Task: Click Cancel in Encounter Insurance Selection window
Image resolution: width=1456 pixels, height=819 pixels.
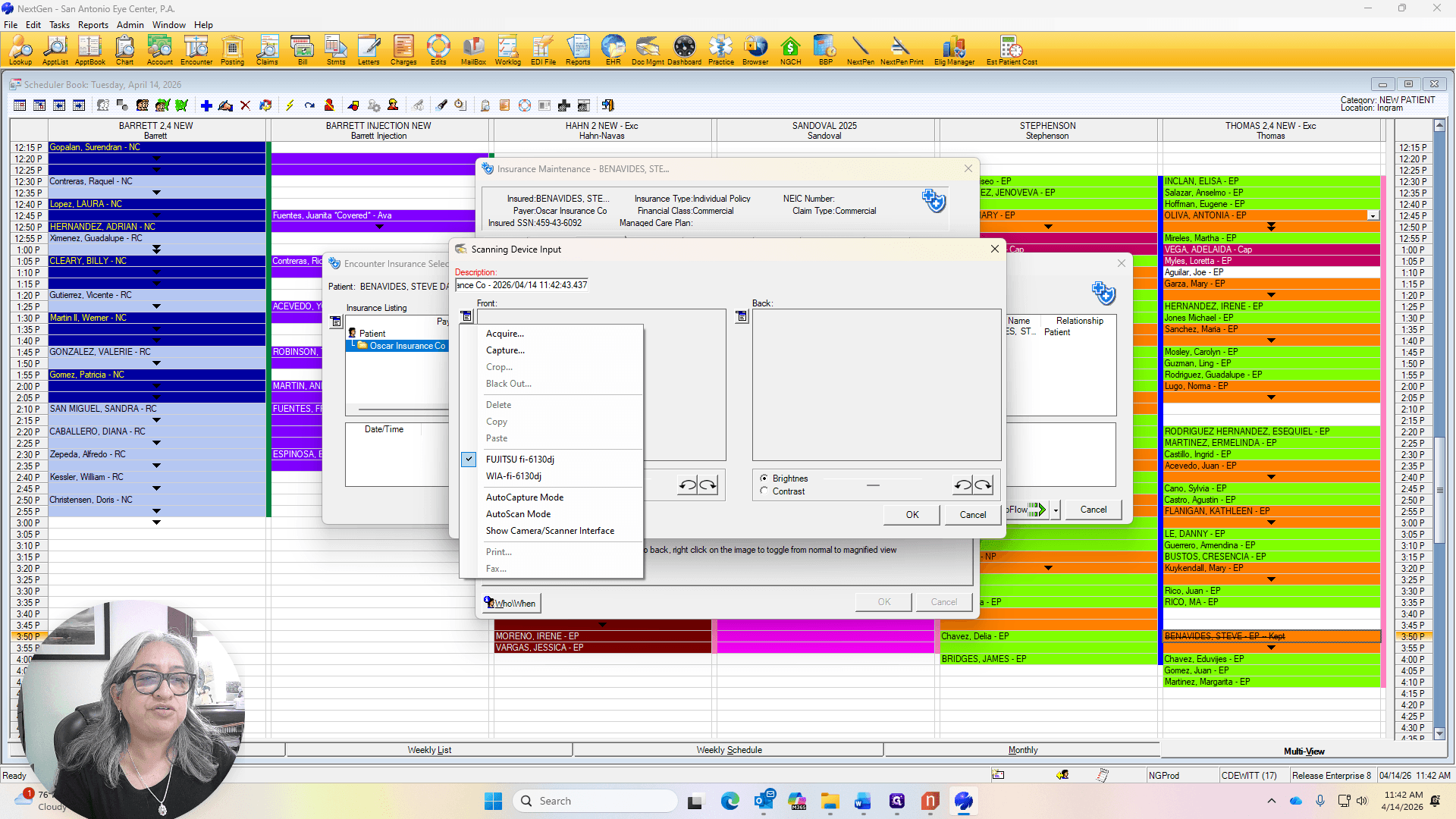Action: [x=1094, y=510]
